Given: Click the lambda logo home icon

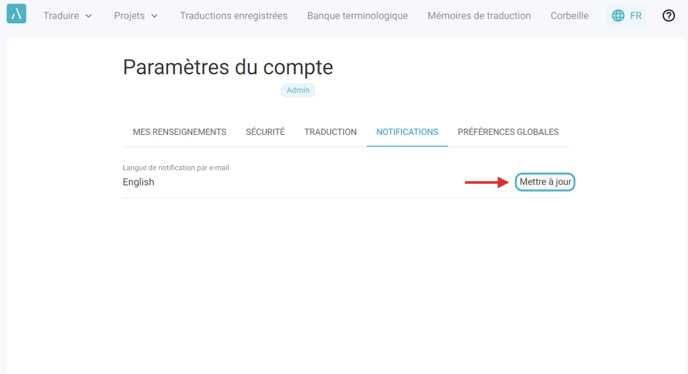Looking at the screenshot, I should tap(16, 14).
